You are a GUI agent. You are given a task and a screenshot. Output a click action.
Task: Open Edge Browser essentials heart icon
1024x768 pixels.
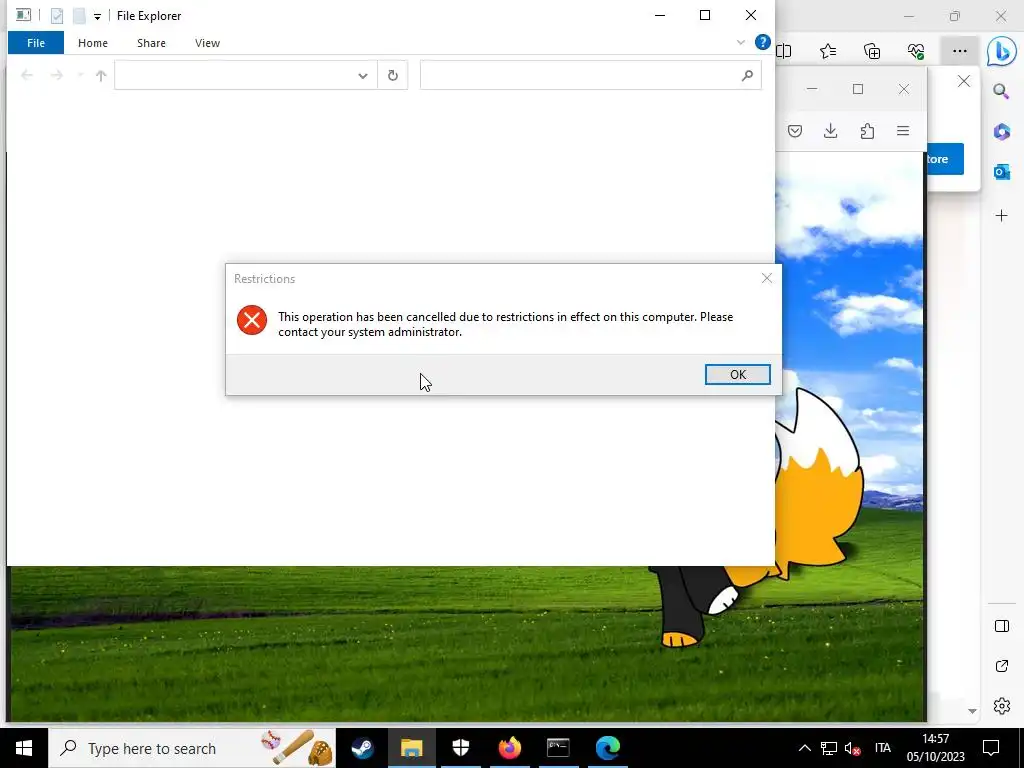click(x=916, y=51)
